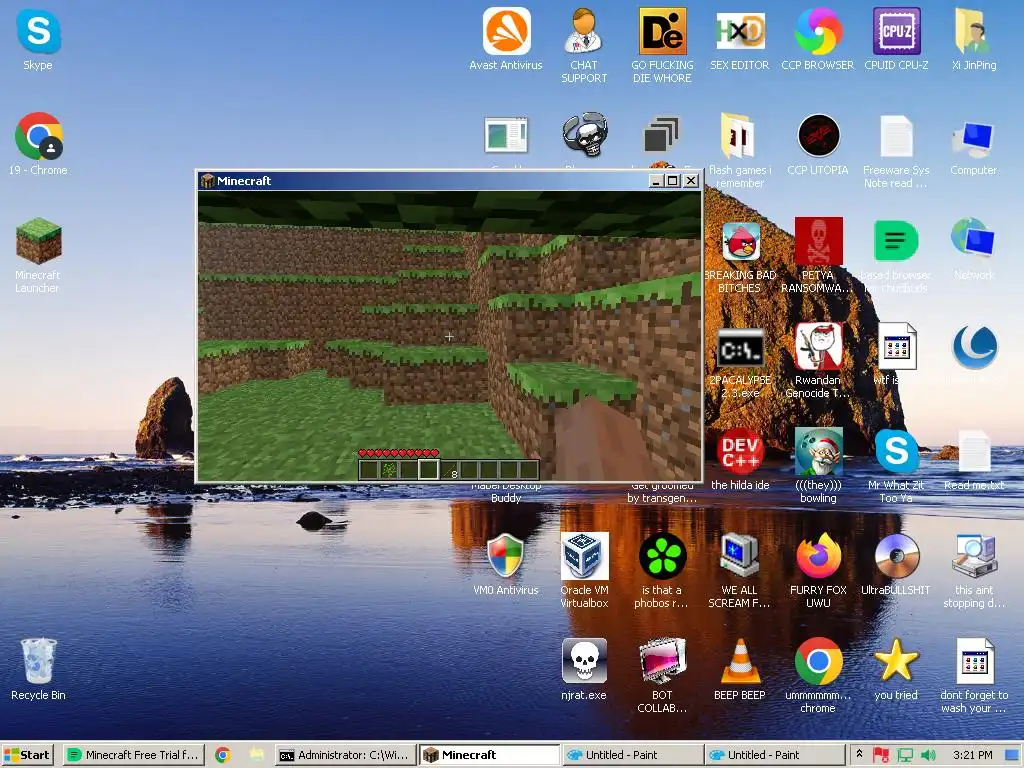Switch to the Untitled - Paint button beside Minecraft
Viewport: 1024px width, 768px height.
(x=632, y=755)
